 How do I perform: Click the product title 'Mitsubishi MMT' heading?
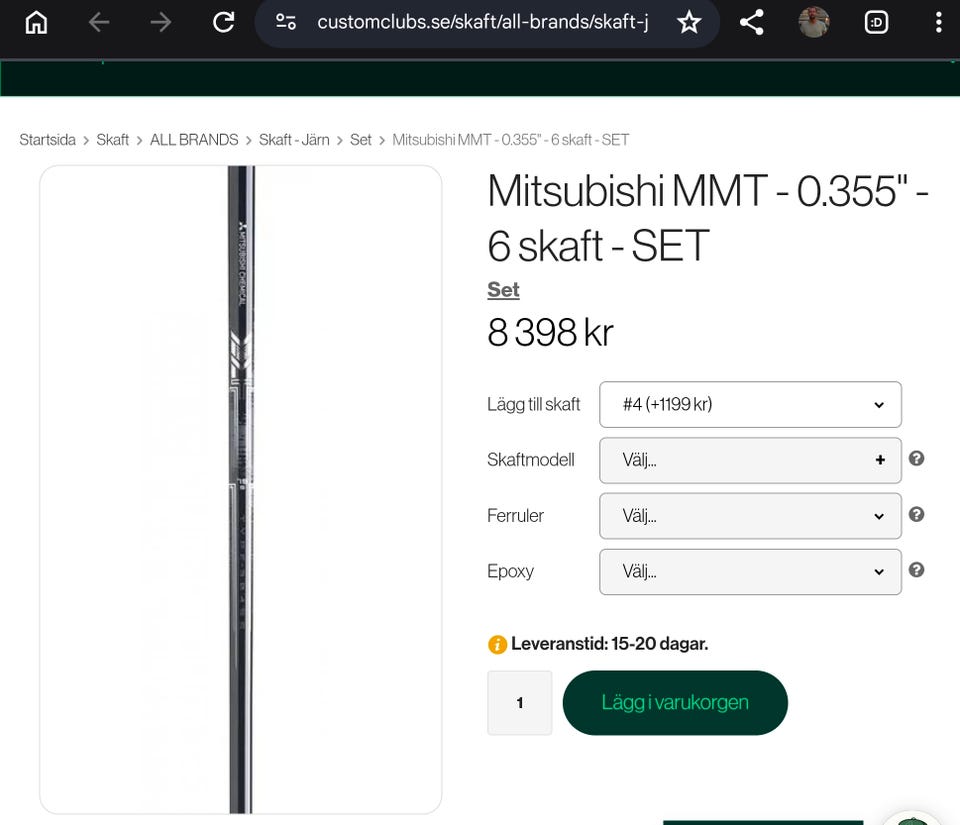click(708, 218)
